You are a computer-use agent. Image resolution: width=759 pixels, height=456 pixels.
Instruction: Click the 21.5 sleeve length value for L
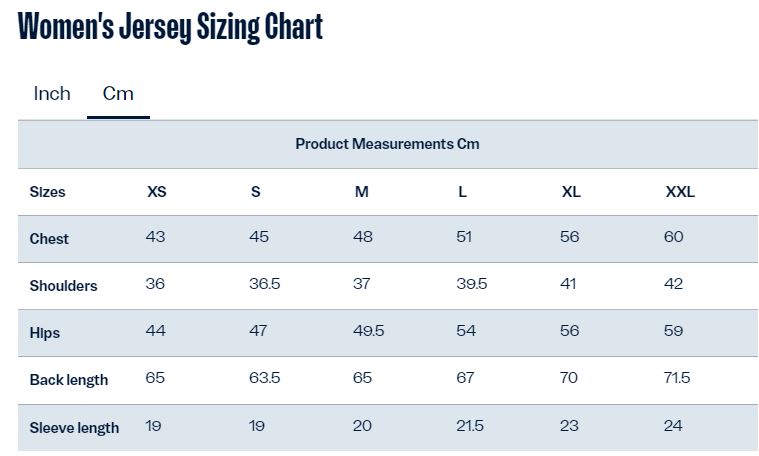click(x=470, y=426)
